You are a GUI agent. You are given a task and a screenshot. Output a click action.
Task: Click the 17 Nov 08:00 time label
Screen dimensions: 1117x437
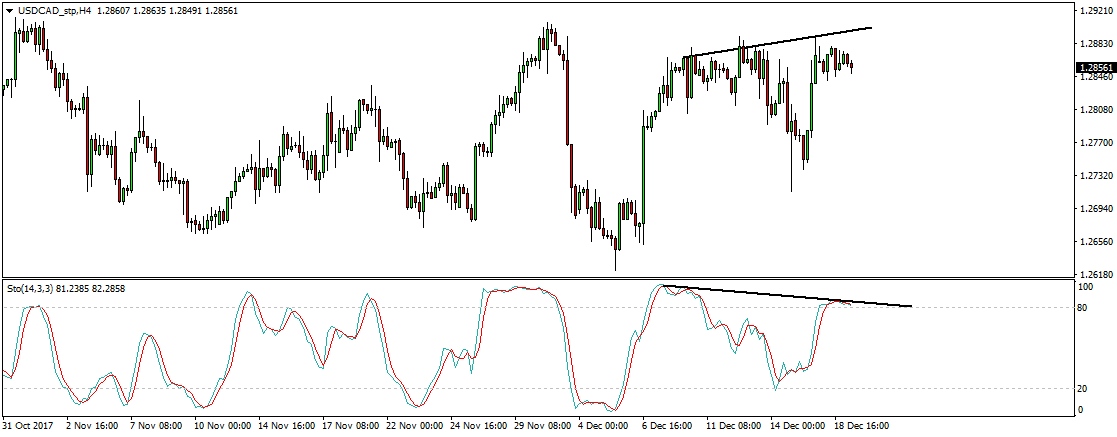pos(350,426)
